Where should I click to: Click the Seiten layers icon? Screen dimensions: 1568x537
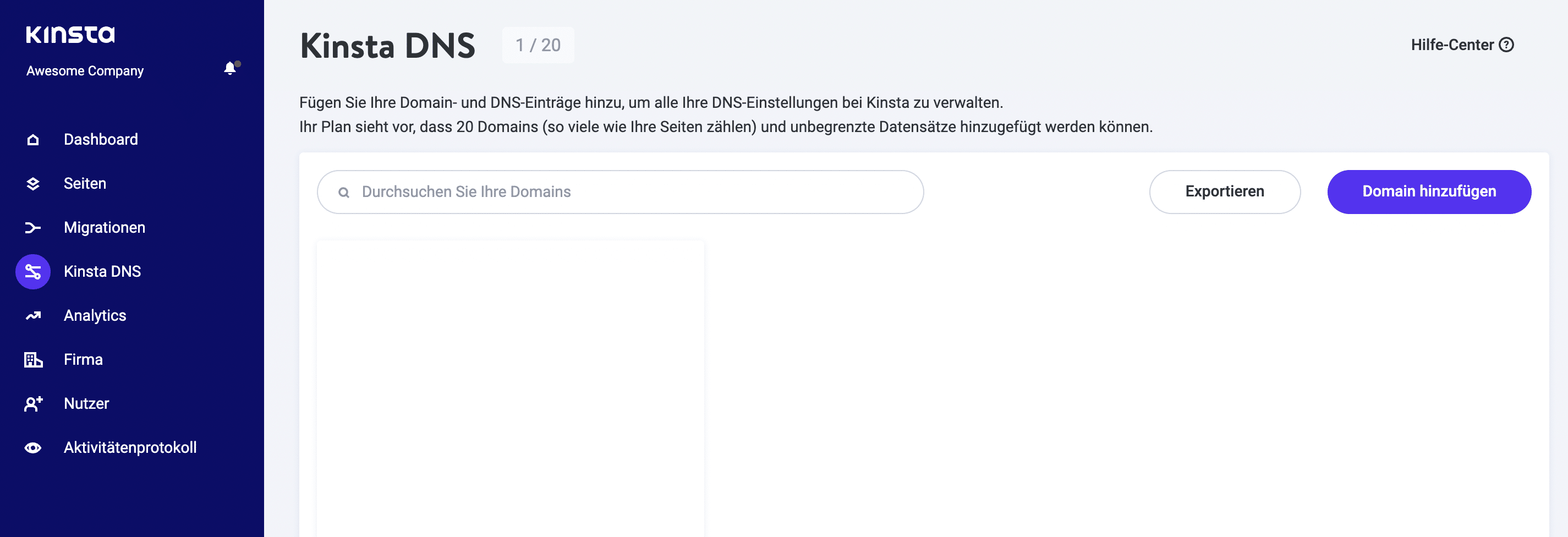(x=32, y=183)
